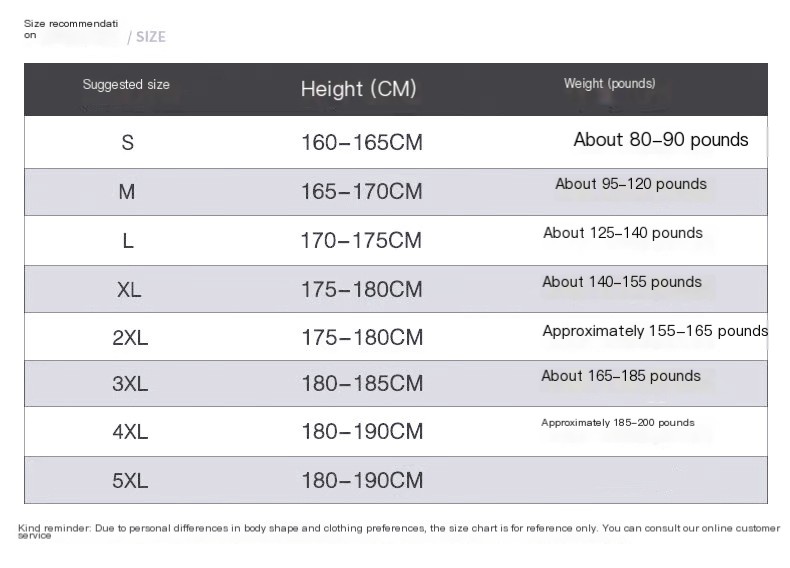Select the M size cell
The width and height of the screenshot is (790, 568).
pos(127,192)
